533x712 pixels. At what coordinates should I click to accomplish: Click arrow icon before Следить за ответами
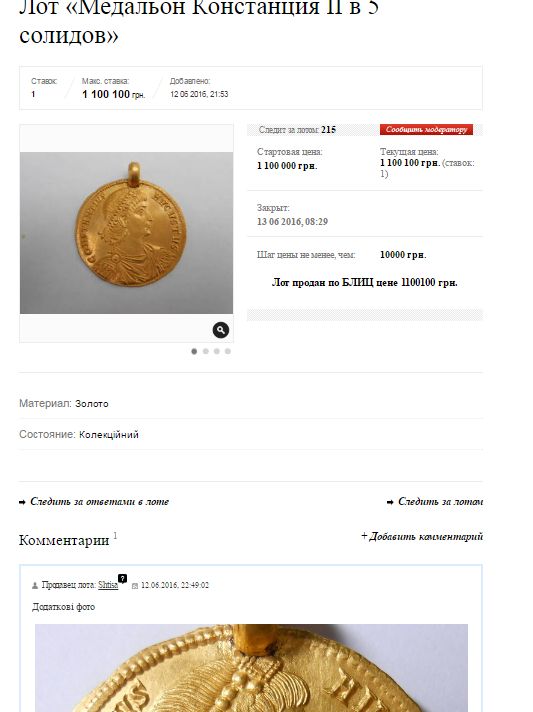pyautogui.click(x=22, y=502)
